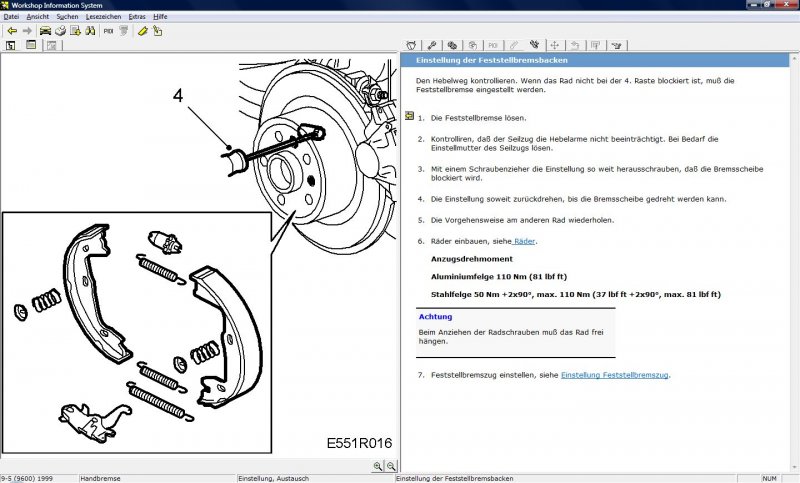The image size is (800, 483).
Task: Click the header 'Einstellung der Feststellbremsbacken'
Action: click(491, 60)
